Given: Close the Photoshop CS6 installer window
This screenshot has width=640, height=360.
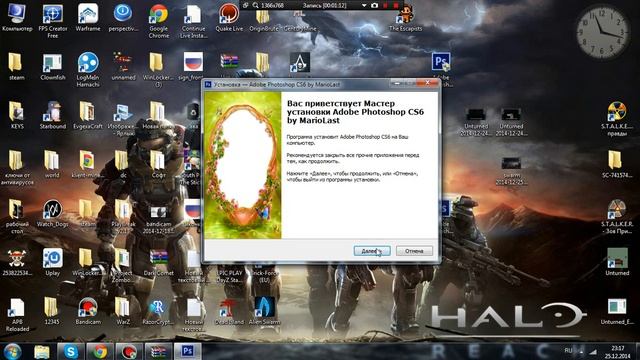Looking at the screenshot, I should tap(427, 83).
